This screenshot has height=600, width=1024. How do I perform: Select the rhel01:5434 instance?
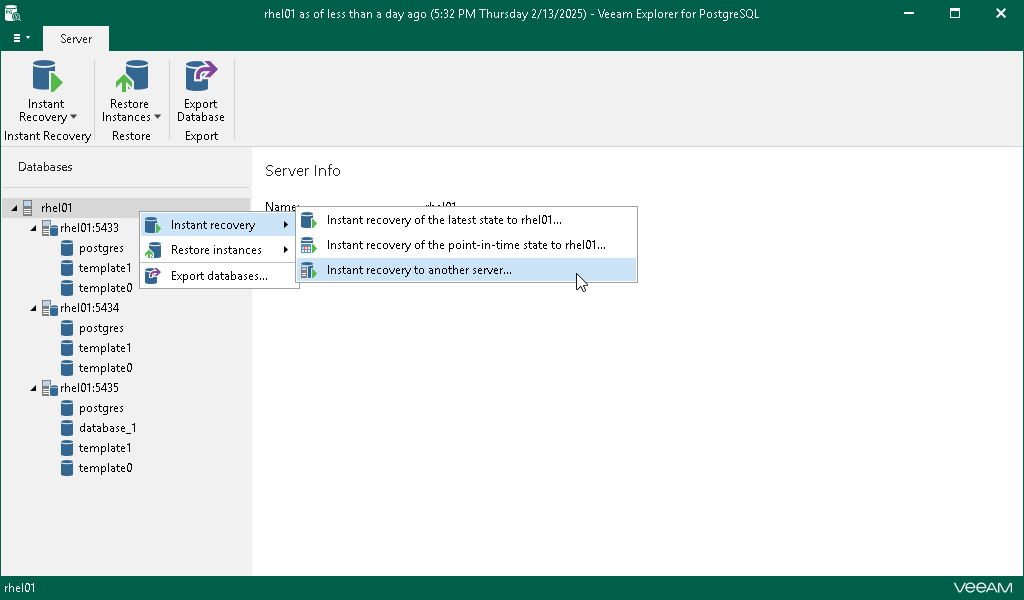[x=89, y=308]
